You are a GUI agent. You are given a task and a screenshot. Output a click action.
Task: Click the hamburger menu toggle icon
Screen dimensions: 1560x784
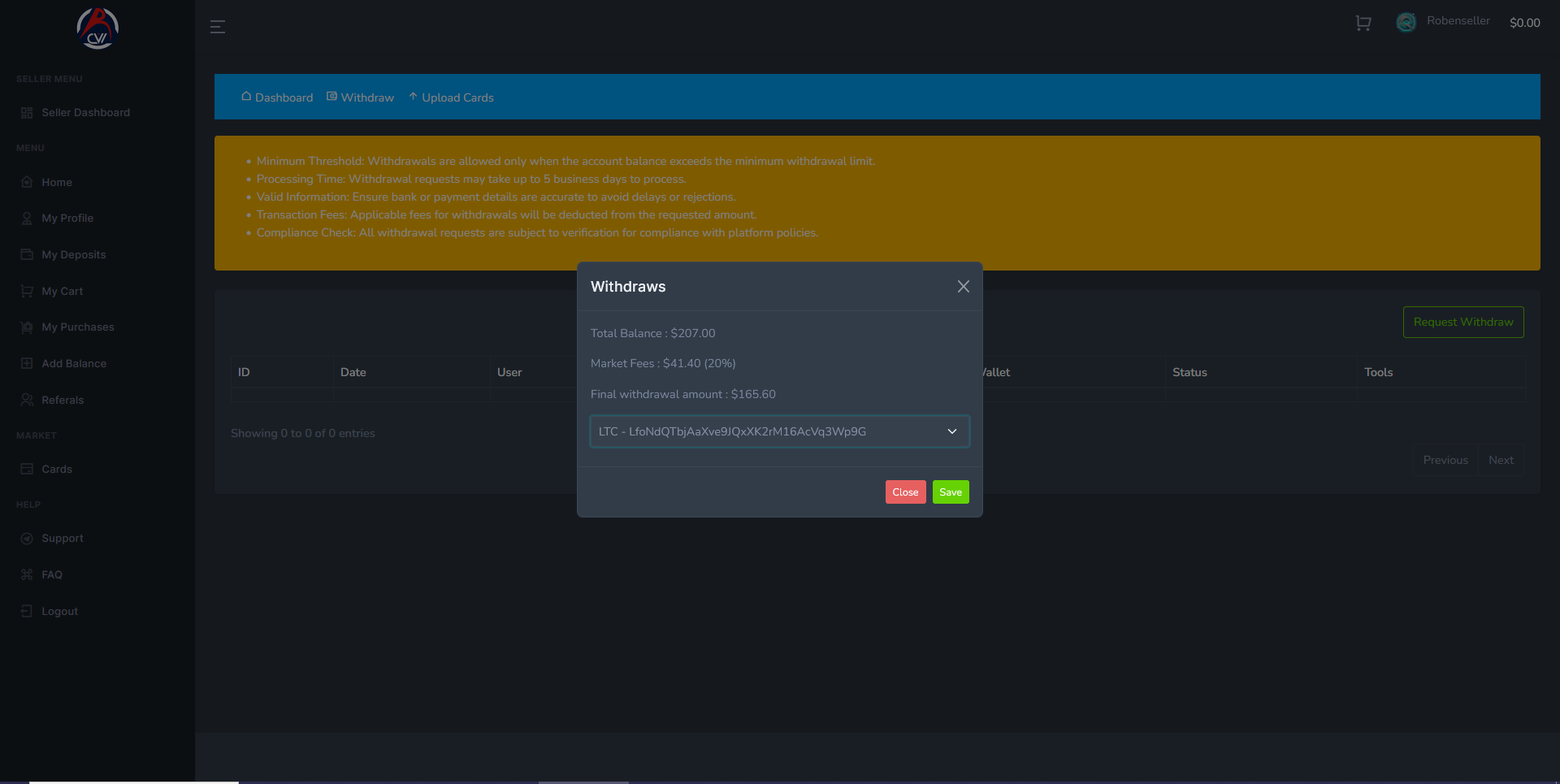click(x=218, y=27)
